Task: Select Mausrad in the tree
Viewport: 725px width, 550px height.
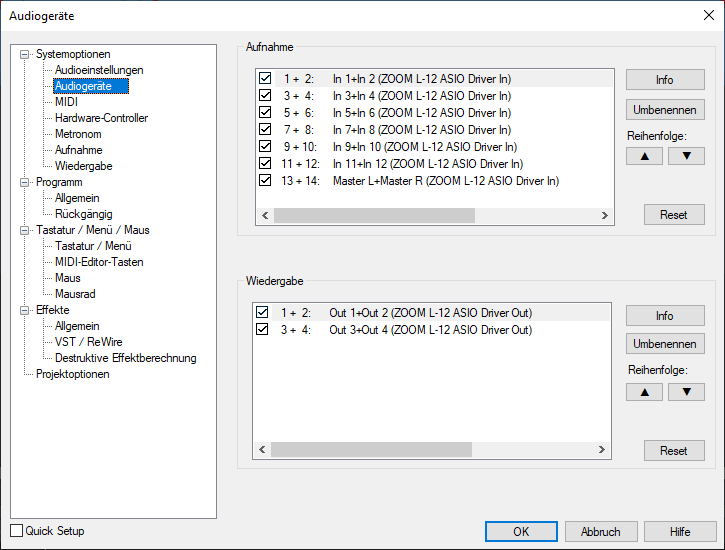Action: [75, 294]
